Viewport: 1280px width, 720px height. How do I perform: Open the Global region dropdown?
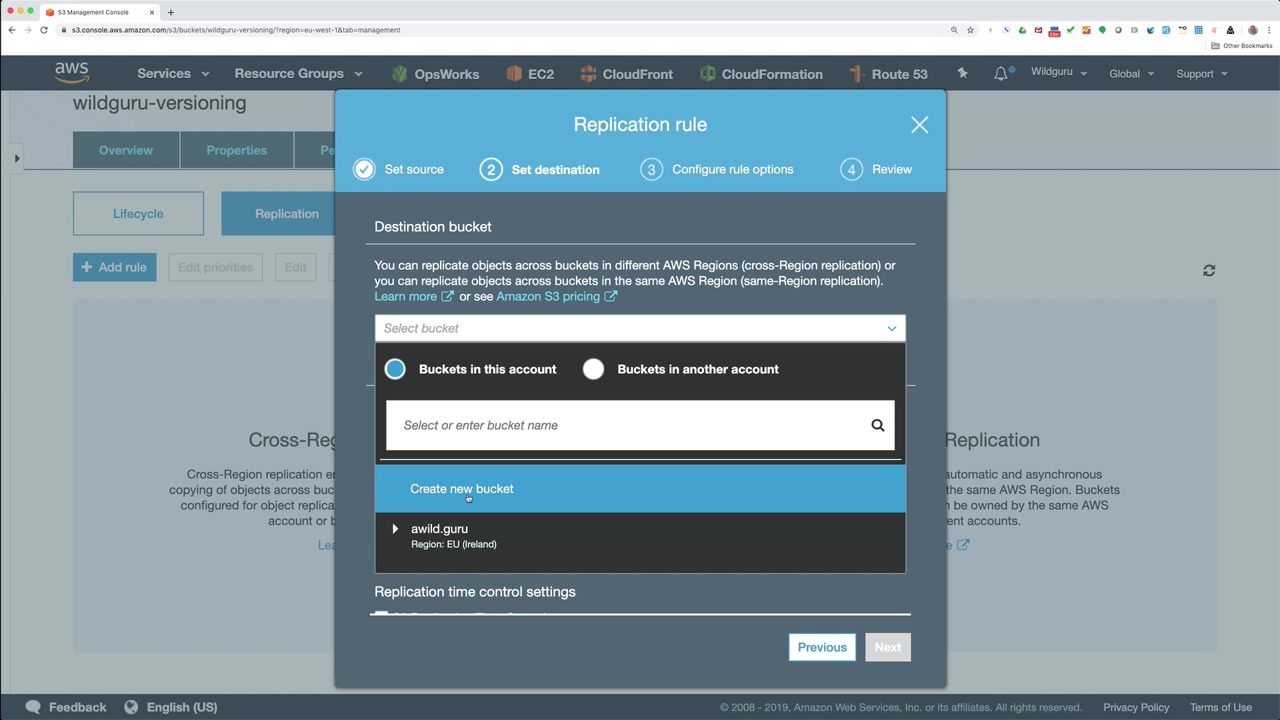[1131, 73]
